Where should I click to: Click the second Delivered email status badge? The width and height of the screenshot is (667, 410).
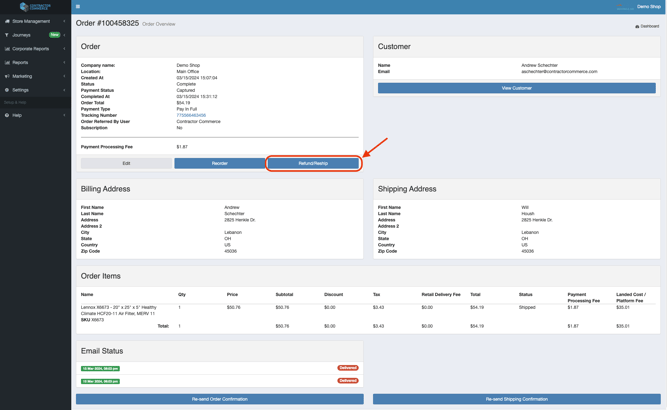[348, 381]
